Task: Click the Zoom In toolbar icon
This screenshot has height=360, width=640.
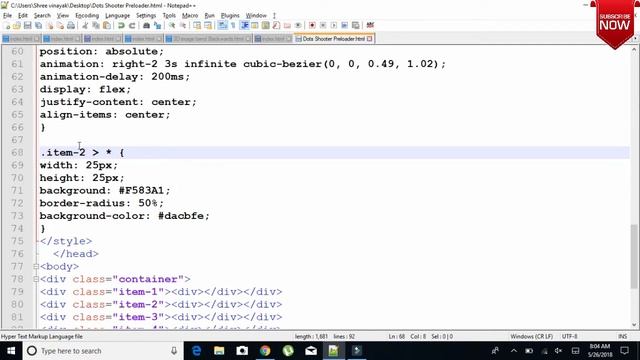Action: [x=172, y=26]
